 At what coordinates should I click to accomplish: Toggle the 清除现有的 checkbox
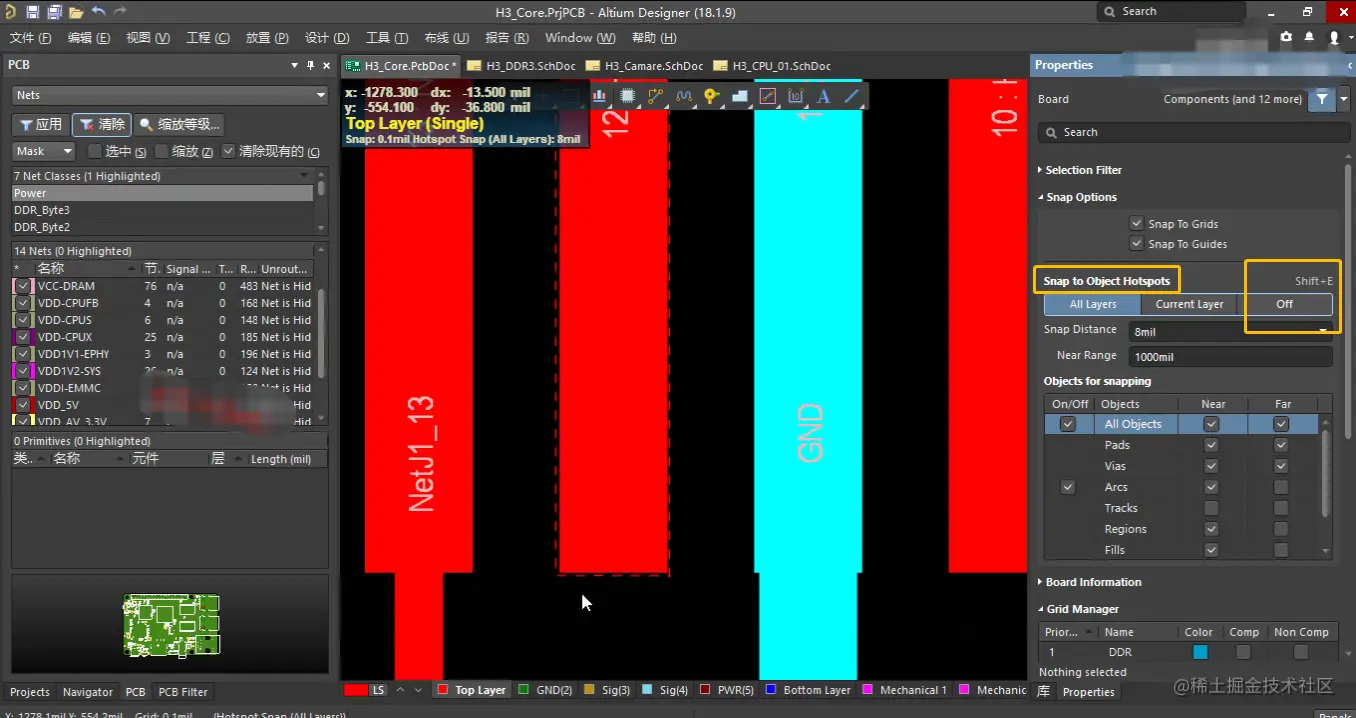[229, 151]
